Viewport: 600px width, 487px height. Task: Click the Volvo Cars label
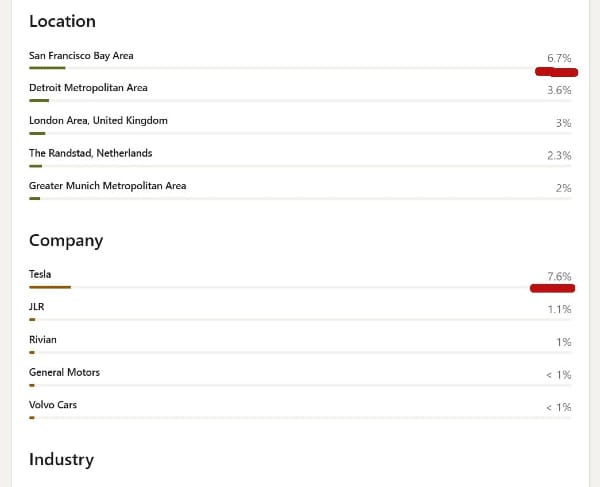click(x=53, y=405)
